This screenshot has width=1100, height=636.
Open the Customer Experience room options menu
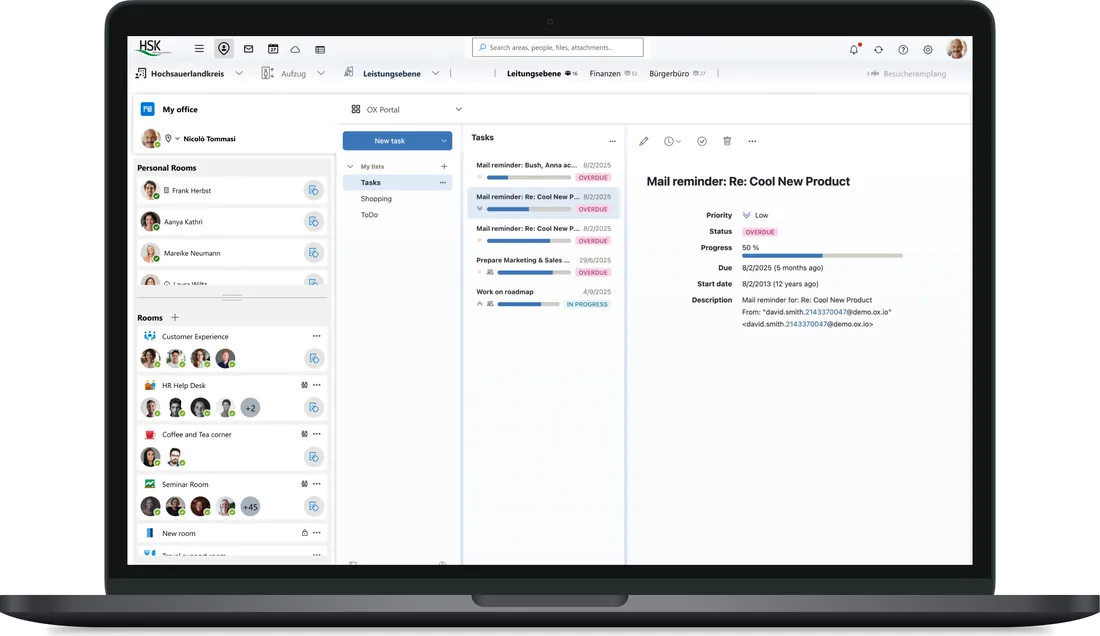point(316,336)
